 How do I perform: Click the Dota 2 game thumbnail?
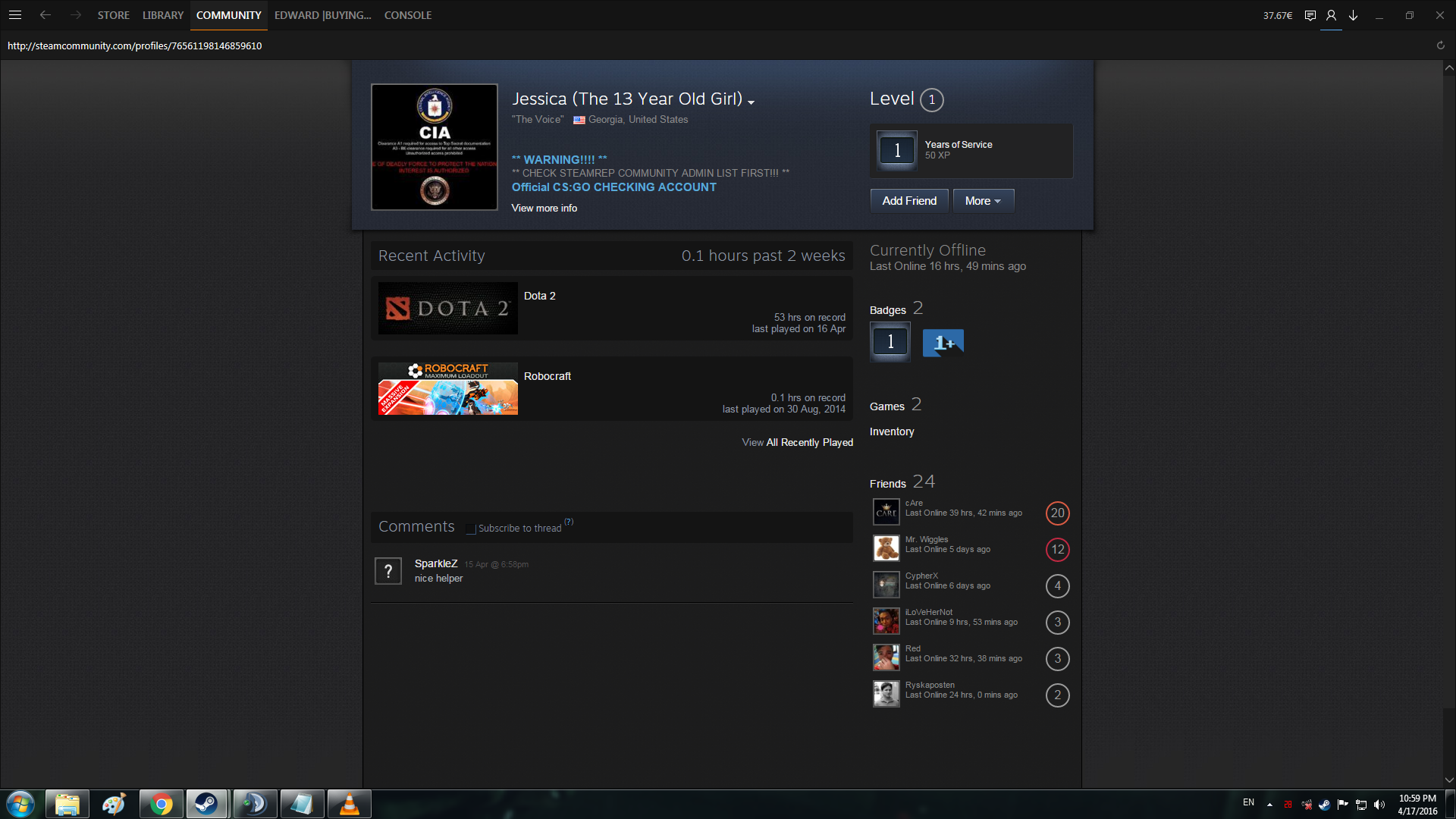(x=447, y=309)
